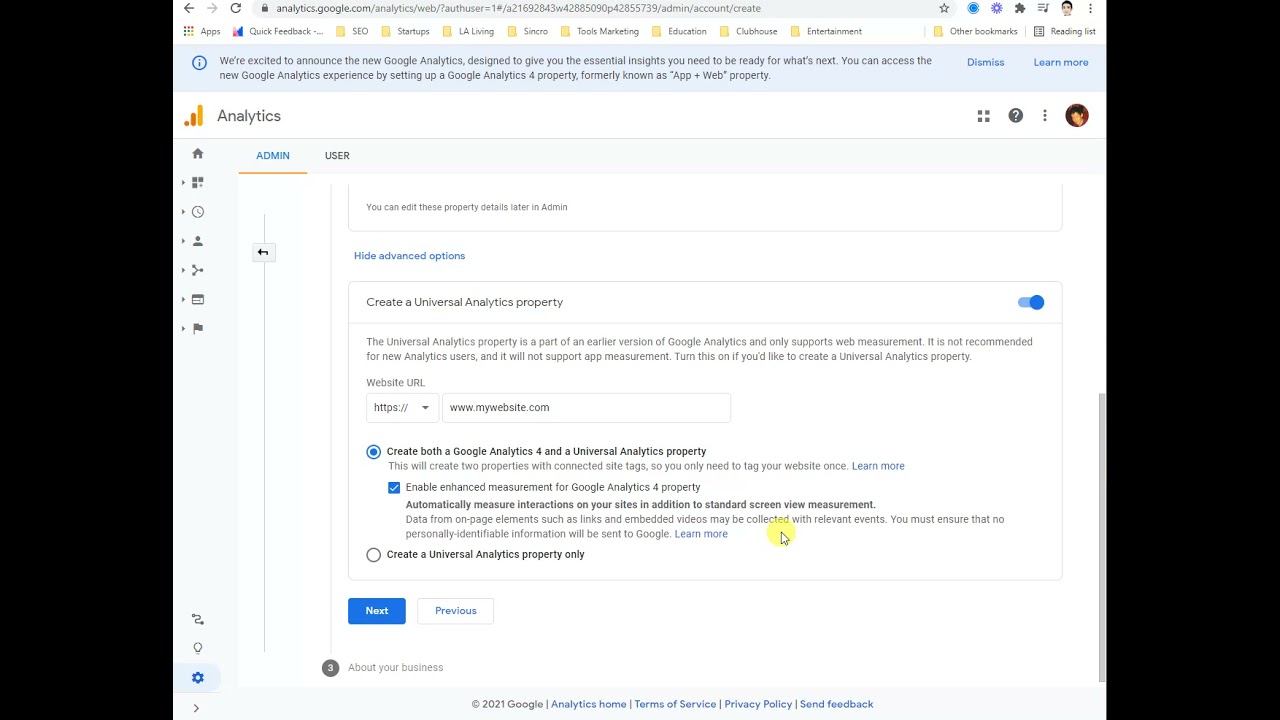This screenshot has width=1280, height=720.
Task: Open the Chrome three-dot menu
Action: [x=1090, y=8]
